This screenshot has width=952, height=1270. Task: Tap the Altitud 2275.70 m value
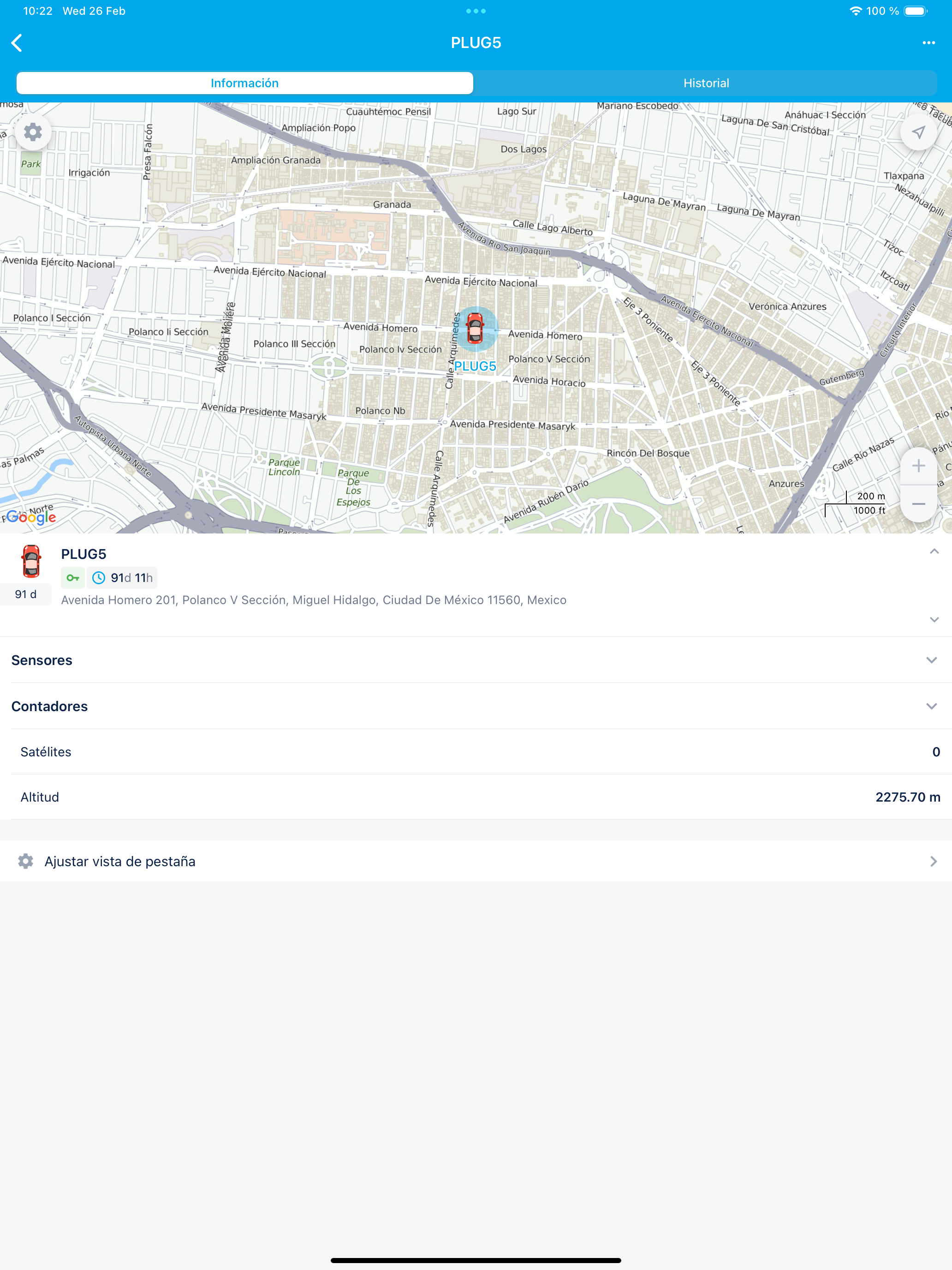pos(907,797)
